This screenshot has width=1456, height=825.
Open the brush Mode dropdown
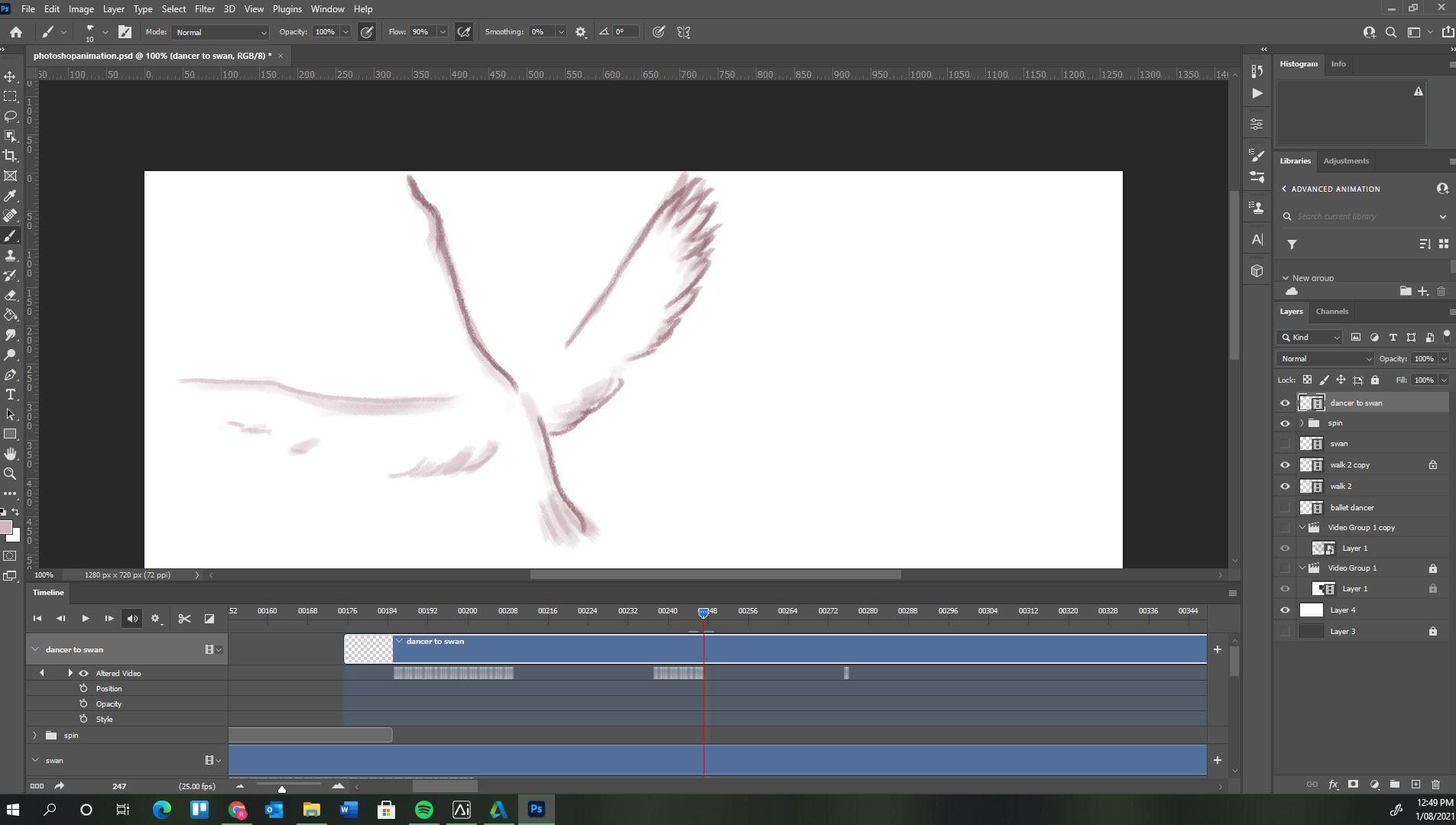220,32
